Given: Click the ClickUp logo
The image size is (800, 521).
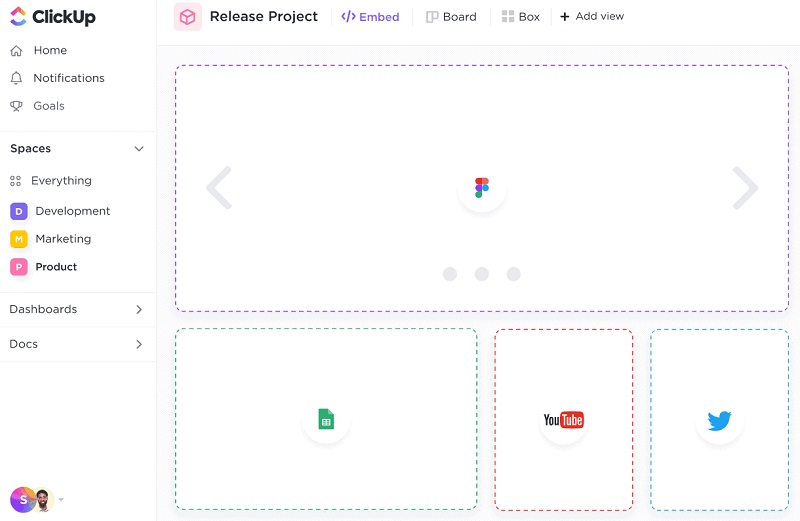Looking at the screenshot, I should 53,17.
